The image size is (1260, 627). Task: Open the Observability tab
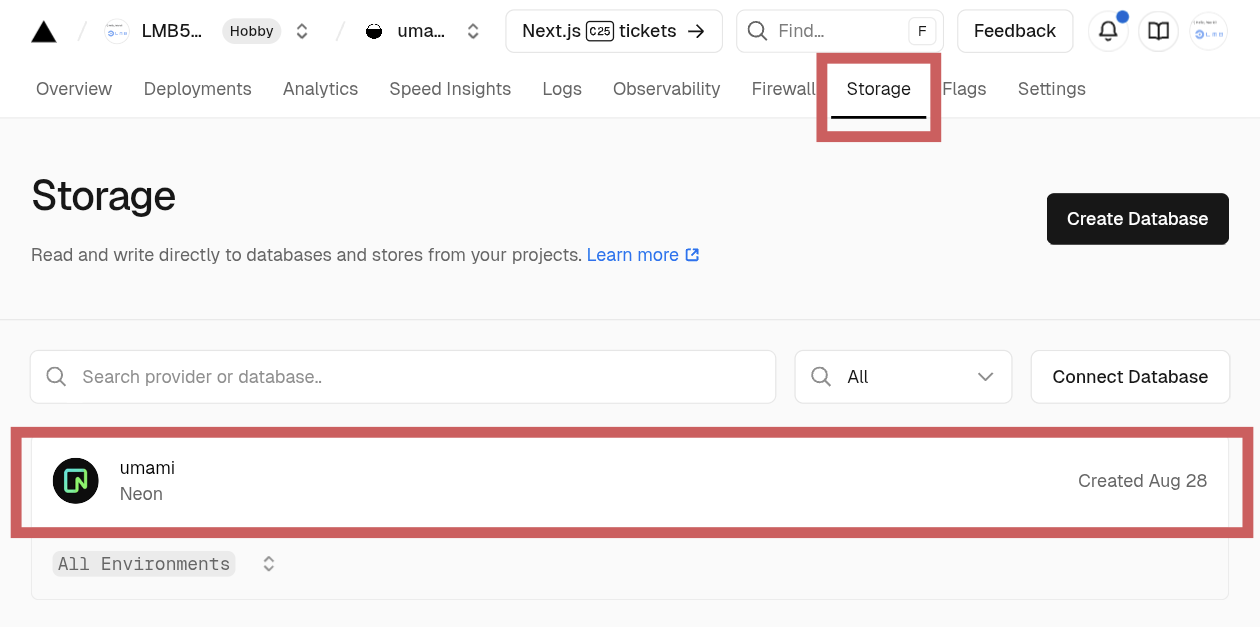point(666,89)
